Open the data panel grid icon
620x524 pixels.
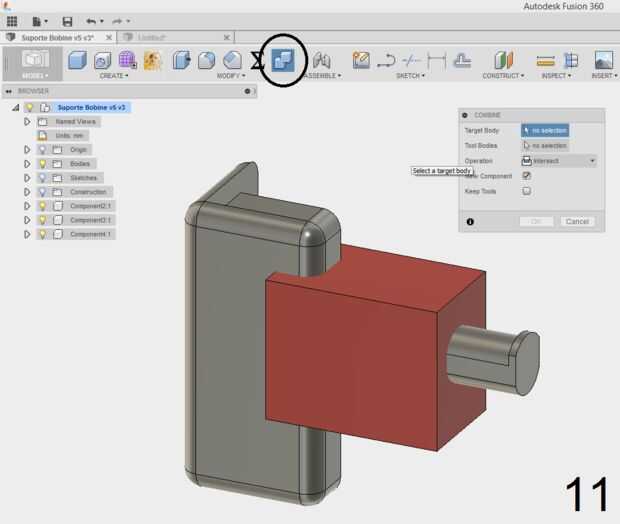[12, 21]
